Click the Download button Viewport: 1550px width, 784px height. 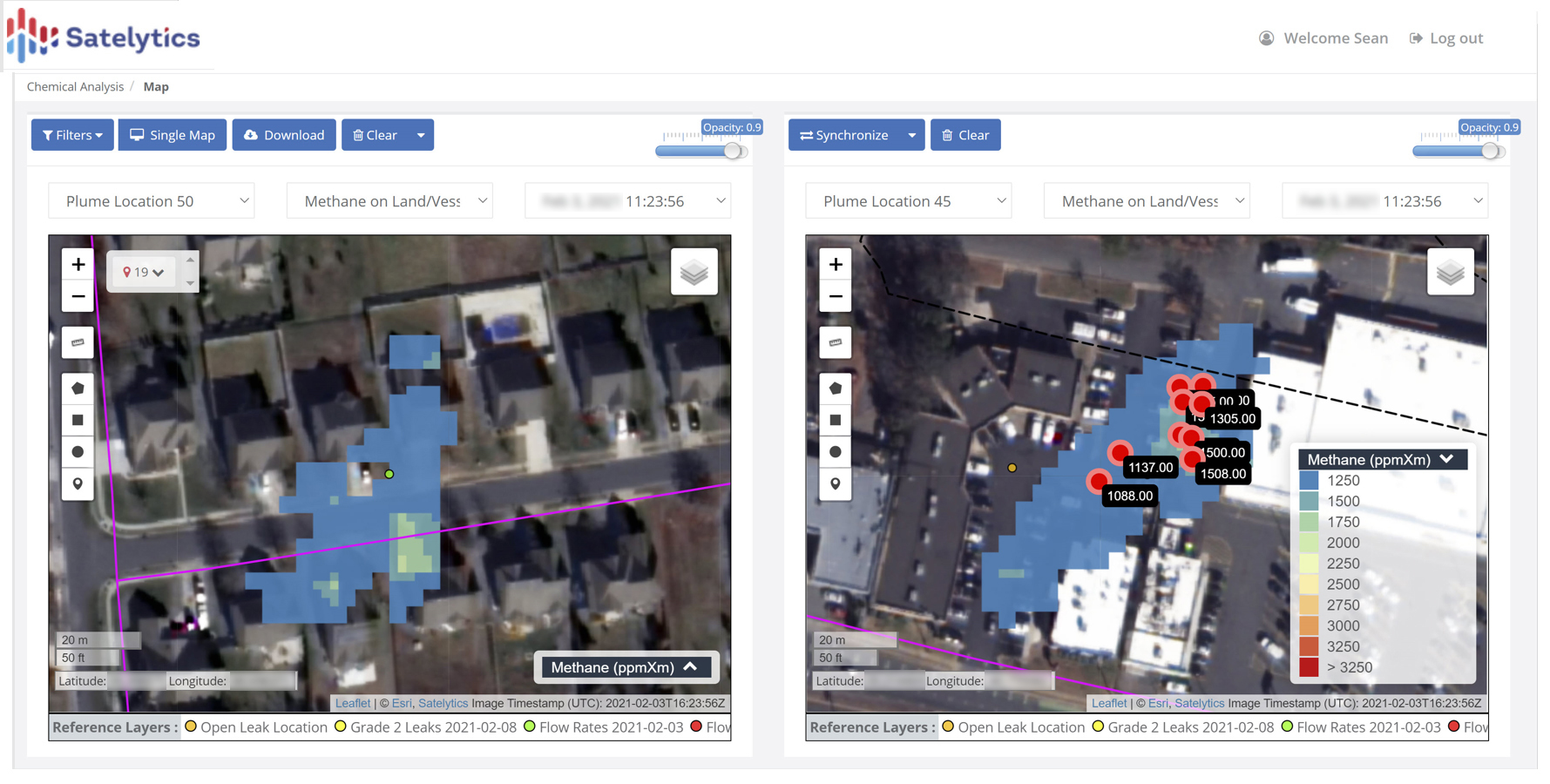(x=284, y=135)
